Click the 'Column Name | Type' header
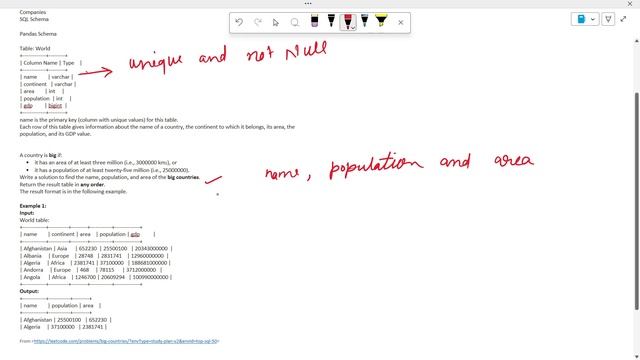This screenshot has width=640, height=360. pos(51,63)
